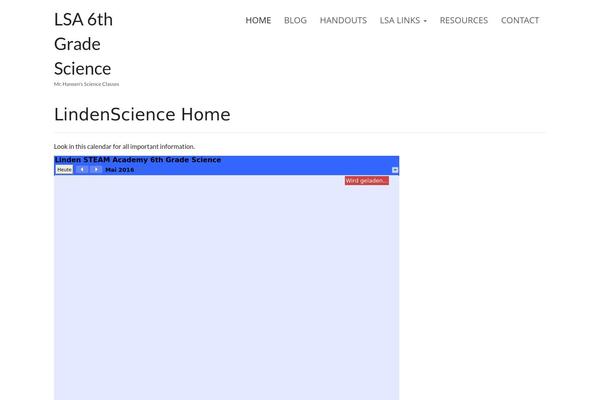Open the HANDOUTS page

click(343, 20)
